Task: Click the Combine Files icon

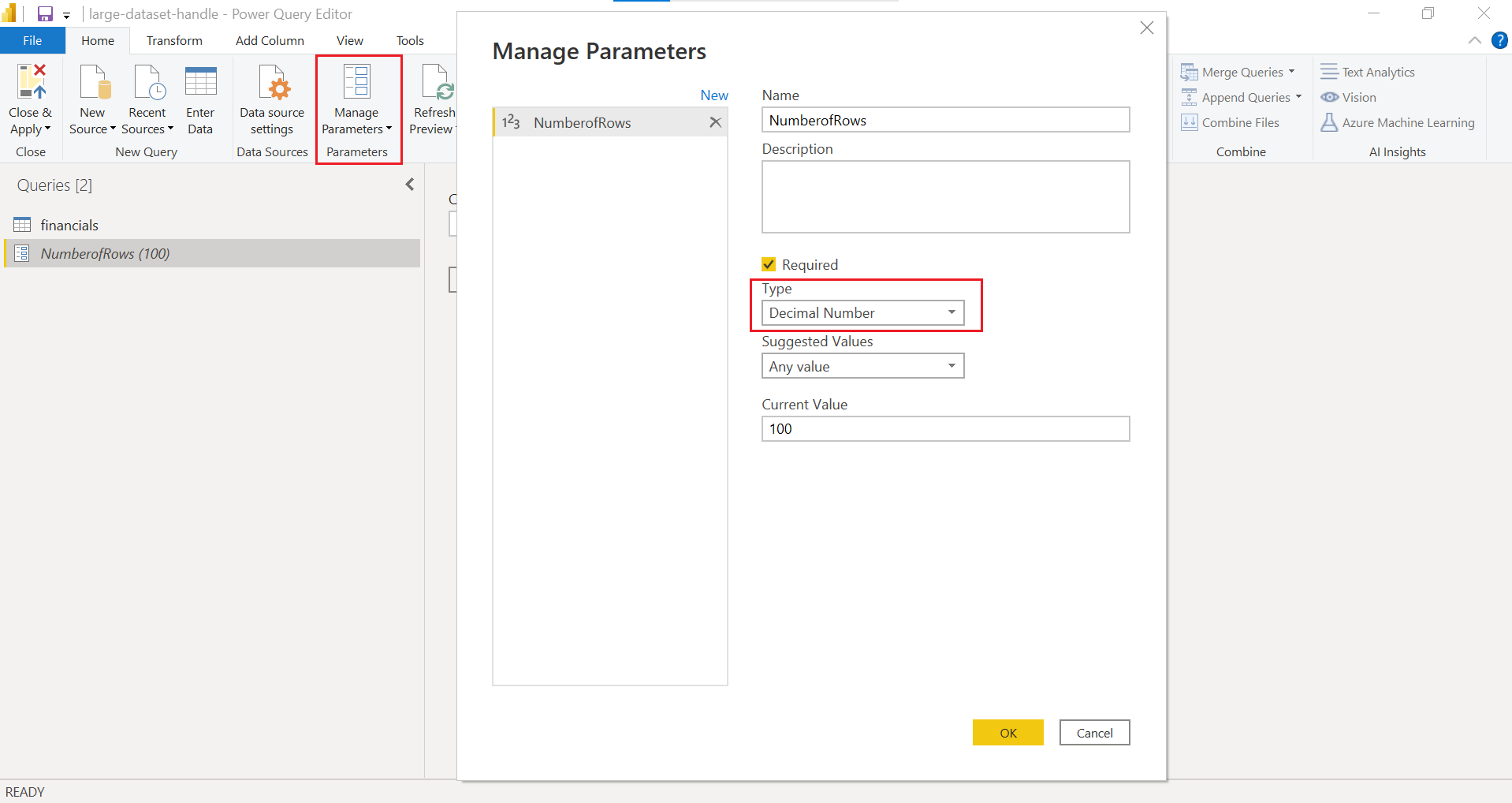Action: point(1189,122)
